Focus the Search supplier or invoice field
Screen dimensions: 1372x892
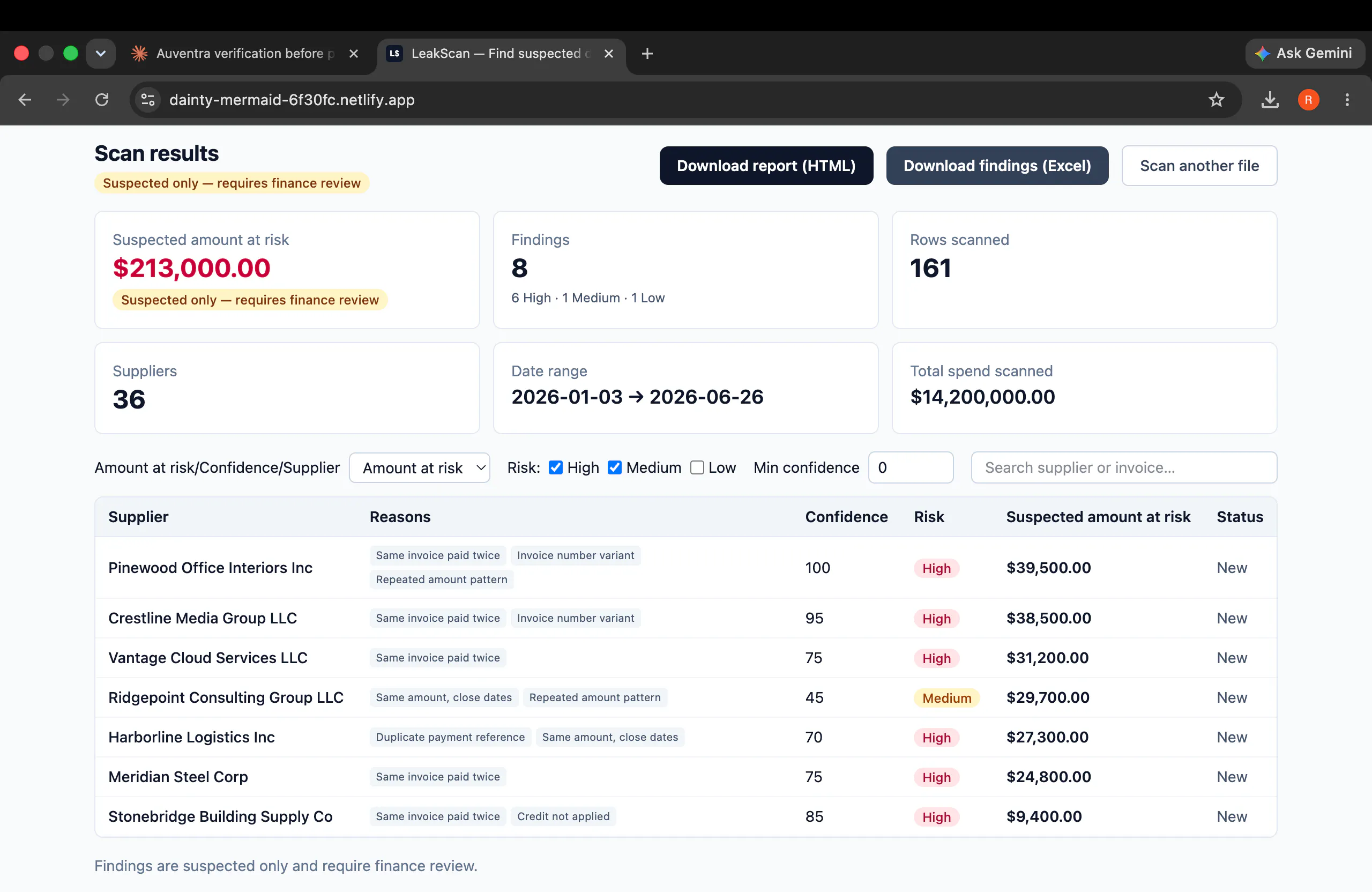[1123, 467]
